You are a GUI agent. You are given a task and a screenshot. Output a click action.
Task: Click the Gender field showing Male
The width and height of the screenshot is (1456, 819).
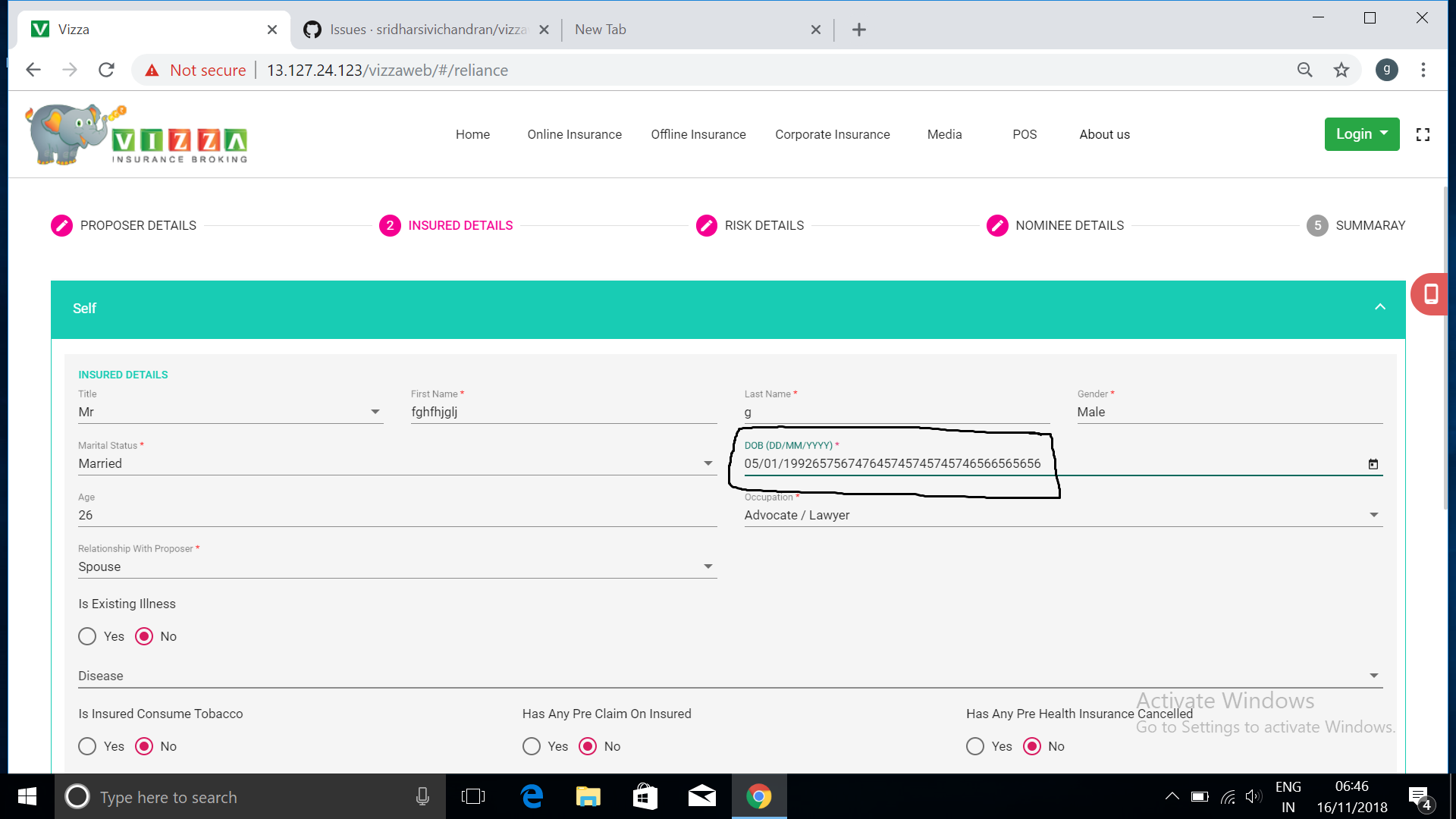coord(1230,412)
